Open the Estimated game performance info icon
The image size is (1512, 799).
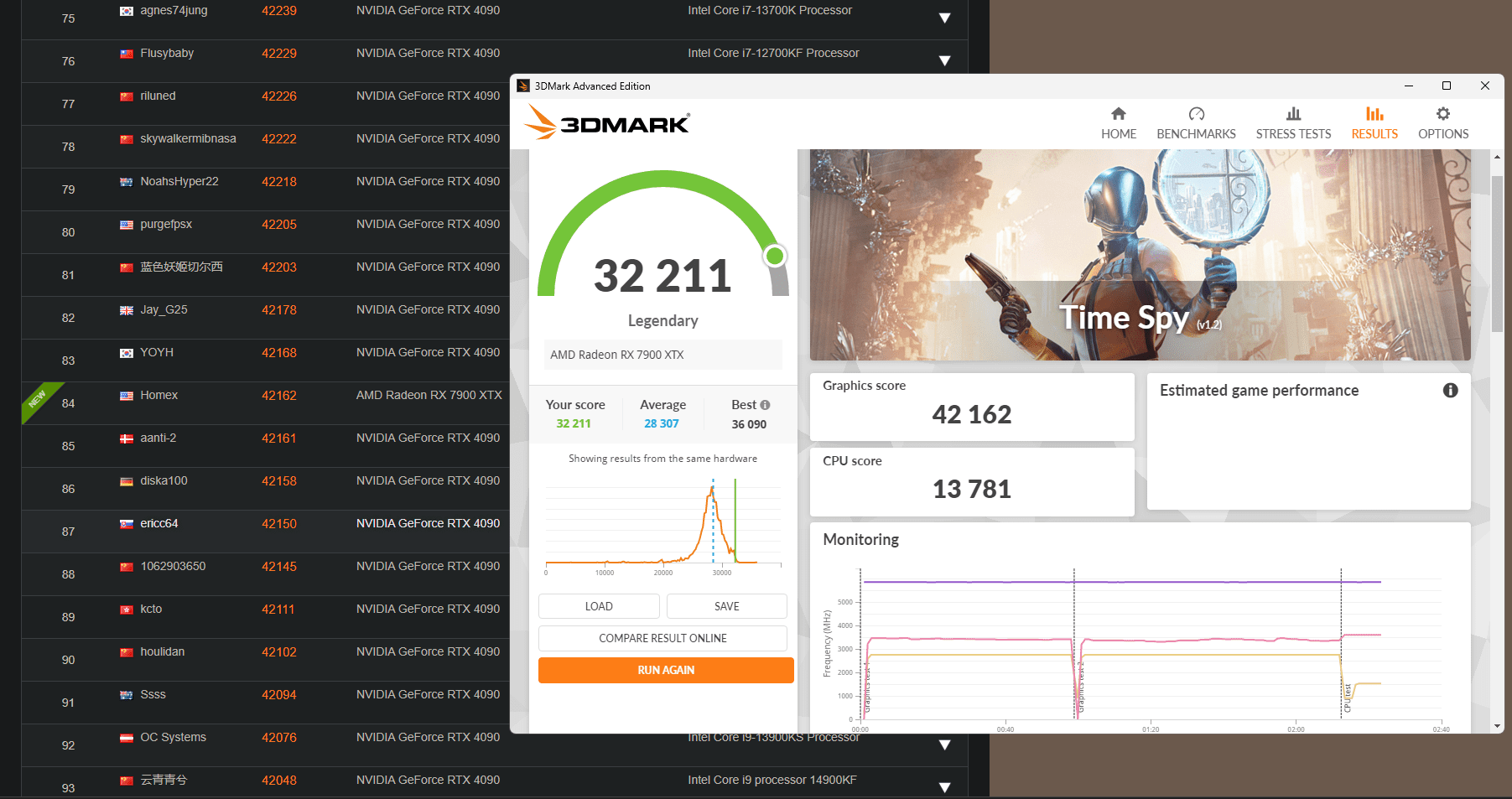1450,390
